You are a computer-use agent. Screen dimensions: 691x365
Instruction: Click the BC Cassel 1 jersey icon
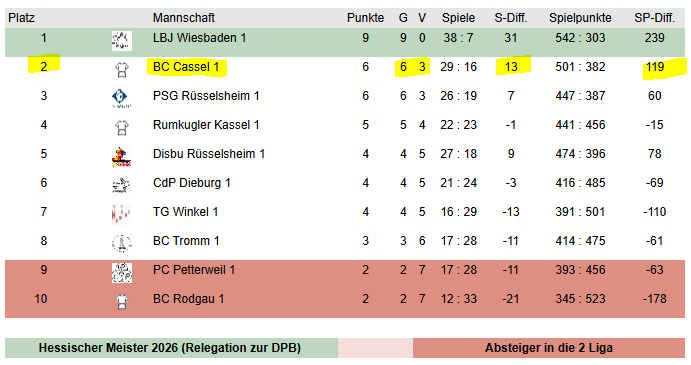122,70
